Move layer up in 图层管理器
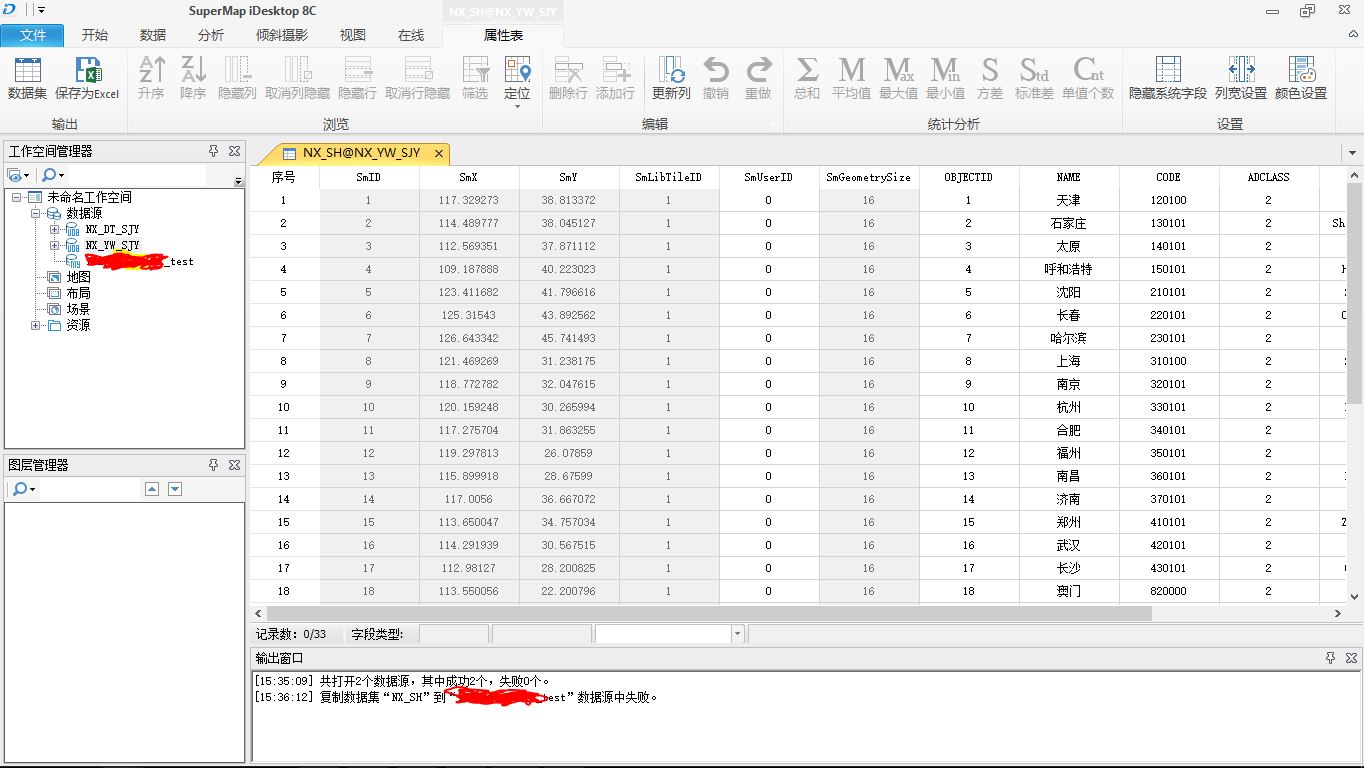Image resolution: width=1364 pixels, height=768 pixels. coord(152,489)
